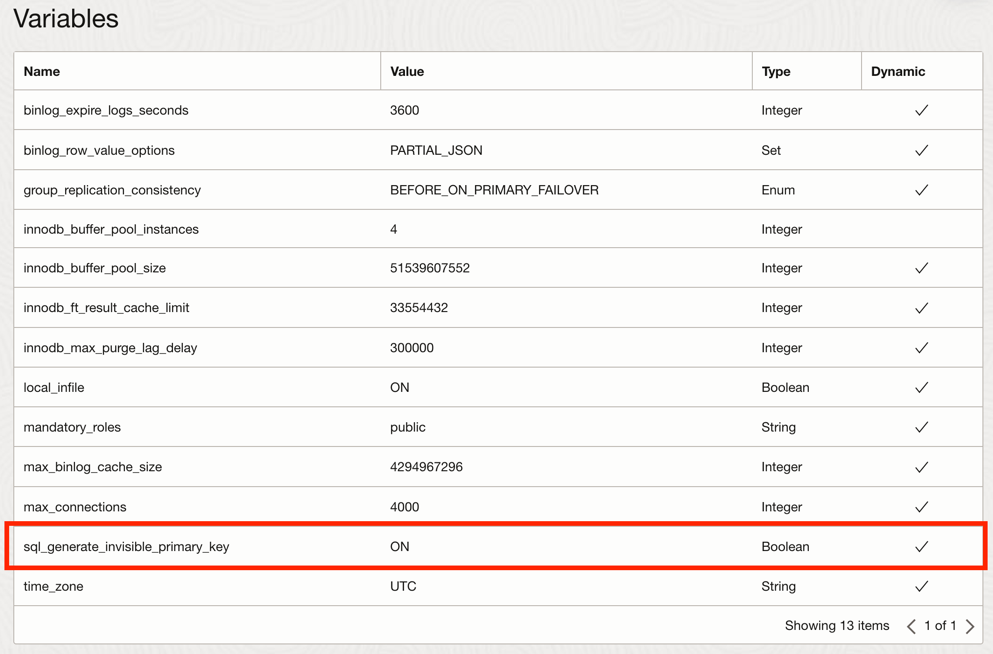Click the Dynamic checkmark for max_connections
This screenshot has width=993, height=654.
(921, 506)
